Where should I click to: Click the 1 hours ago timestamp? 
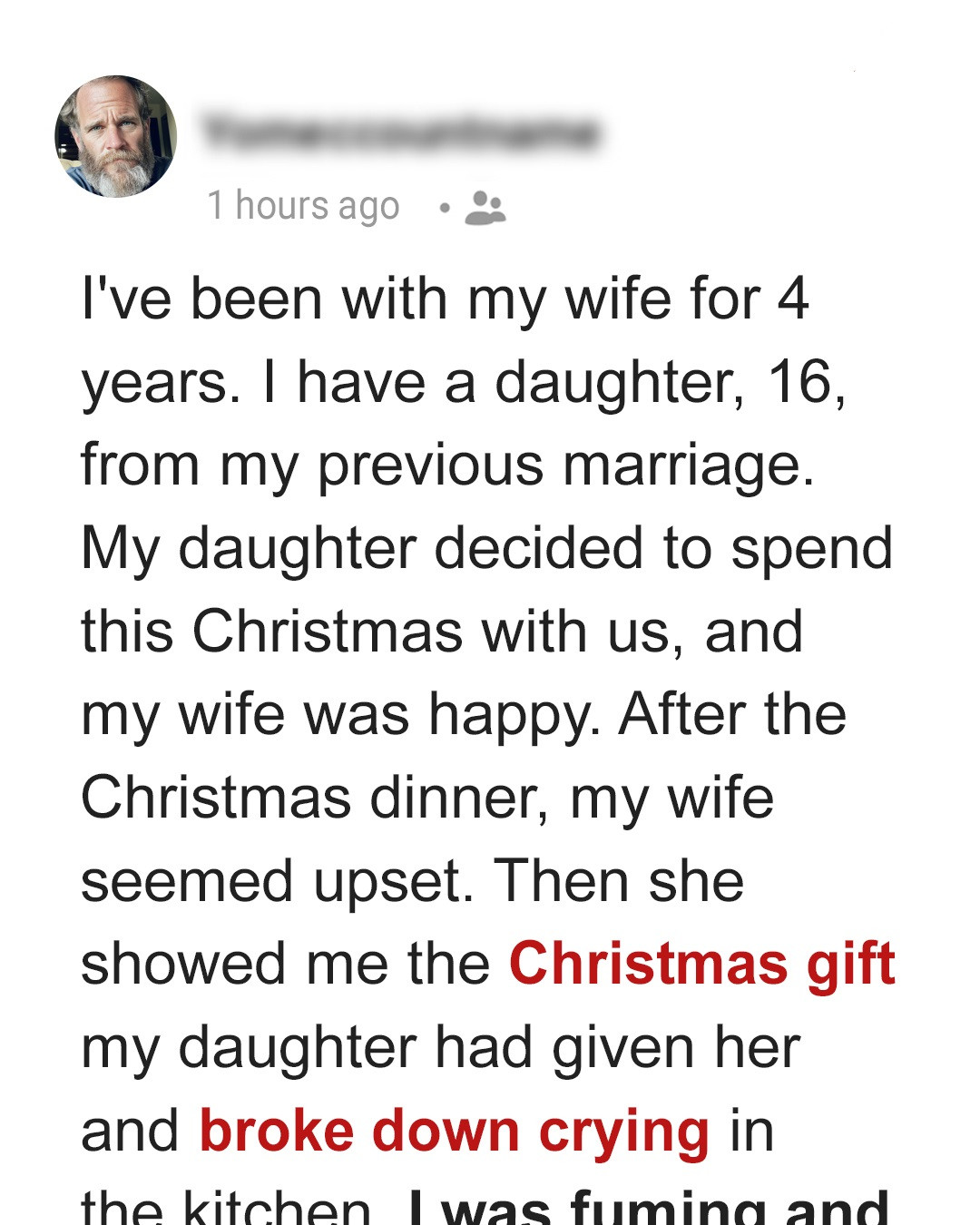[x=304, y=205]
